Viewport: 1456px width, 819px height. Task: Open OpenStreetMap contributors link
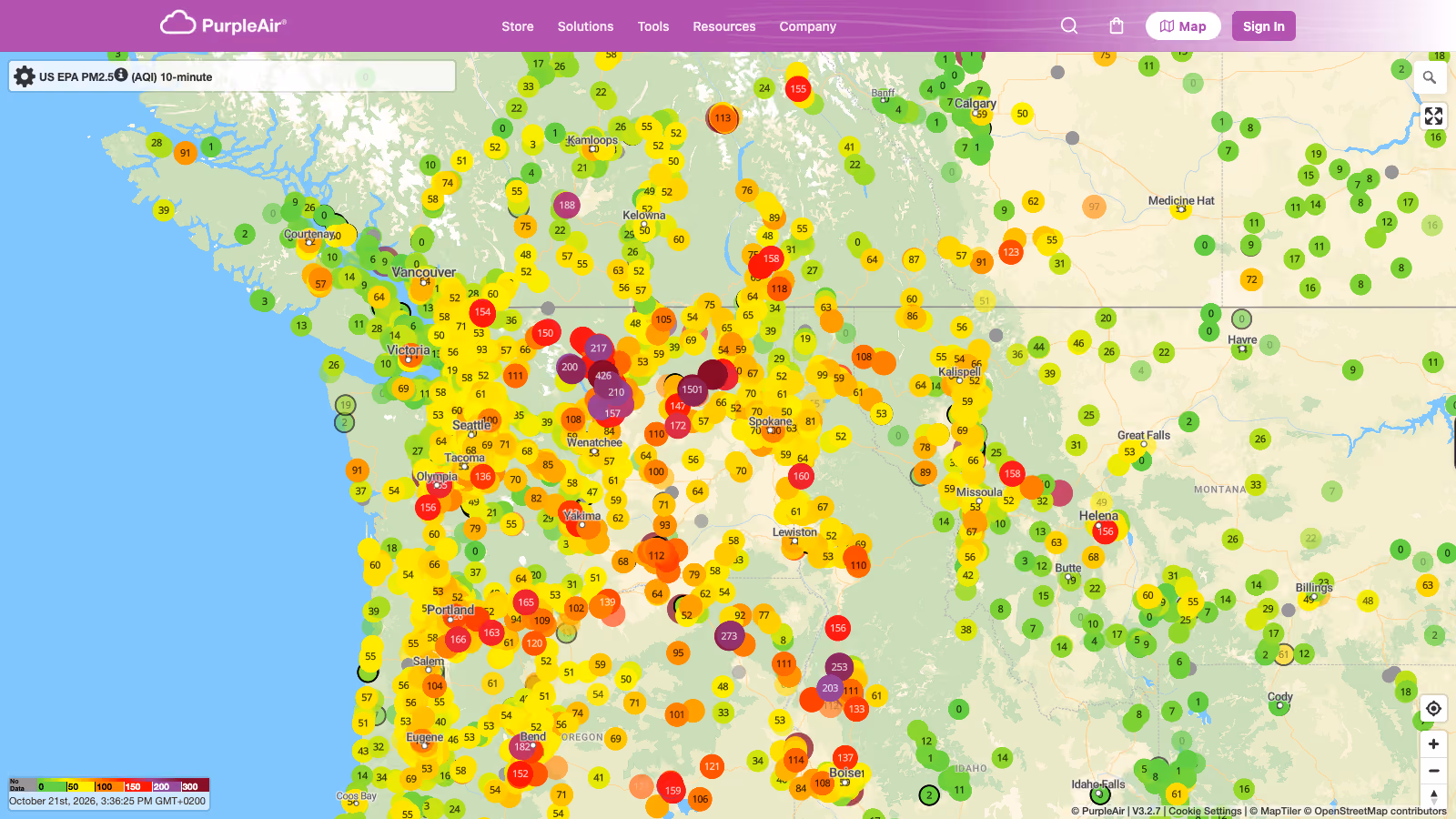1375,811
